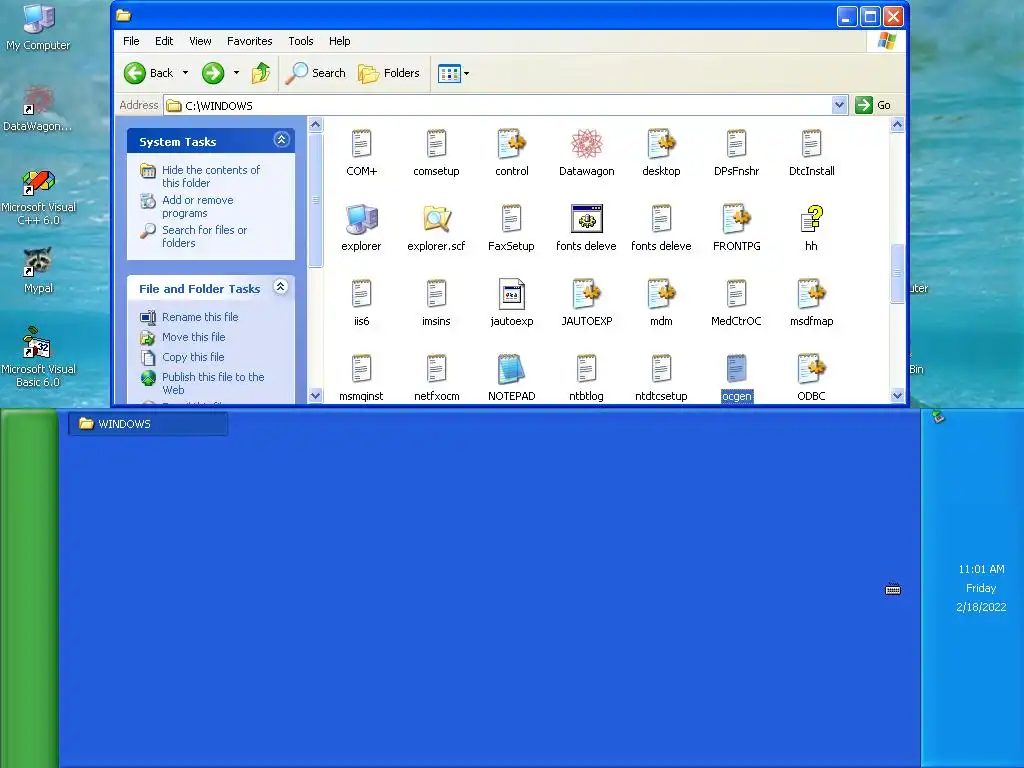The width and height of the screenshot is (1024, 768).
Task: Click Publish this file to the Web
Action: (213, 383)
